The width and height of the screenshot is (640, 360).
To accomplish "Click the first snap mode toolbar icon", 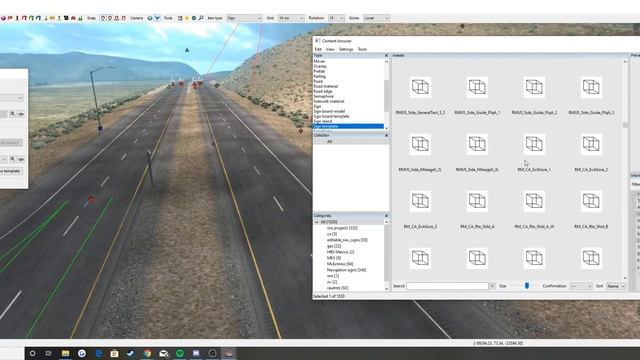I will coord(103,18).
